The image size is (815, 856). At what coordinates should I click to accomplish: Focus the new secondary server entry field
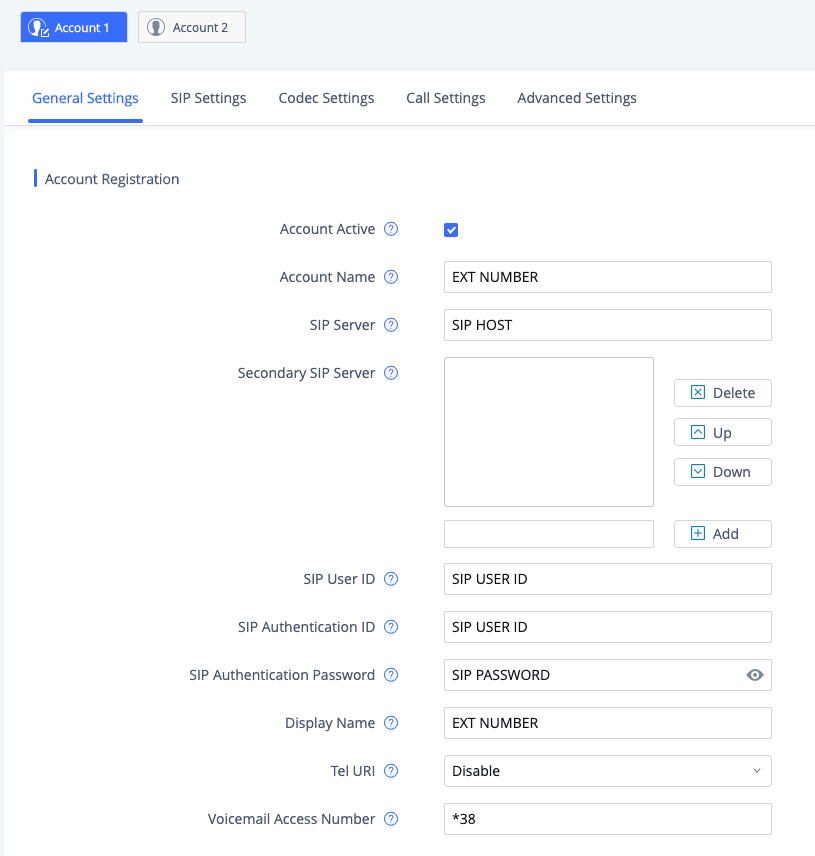(x=549, y=534)
